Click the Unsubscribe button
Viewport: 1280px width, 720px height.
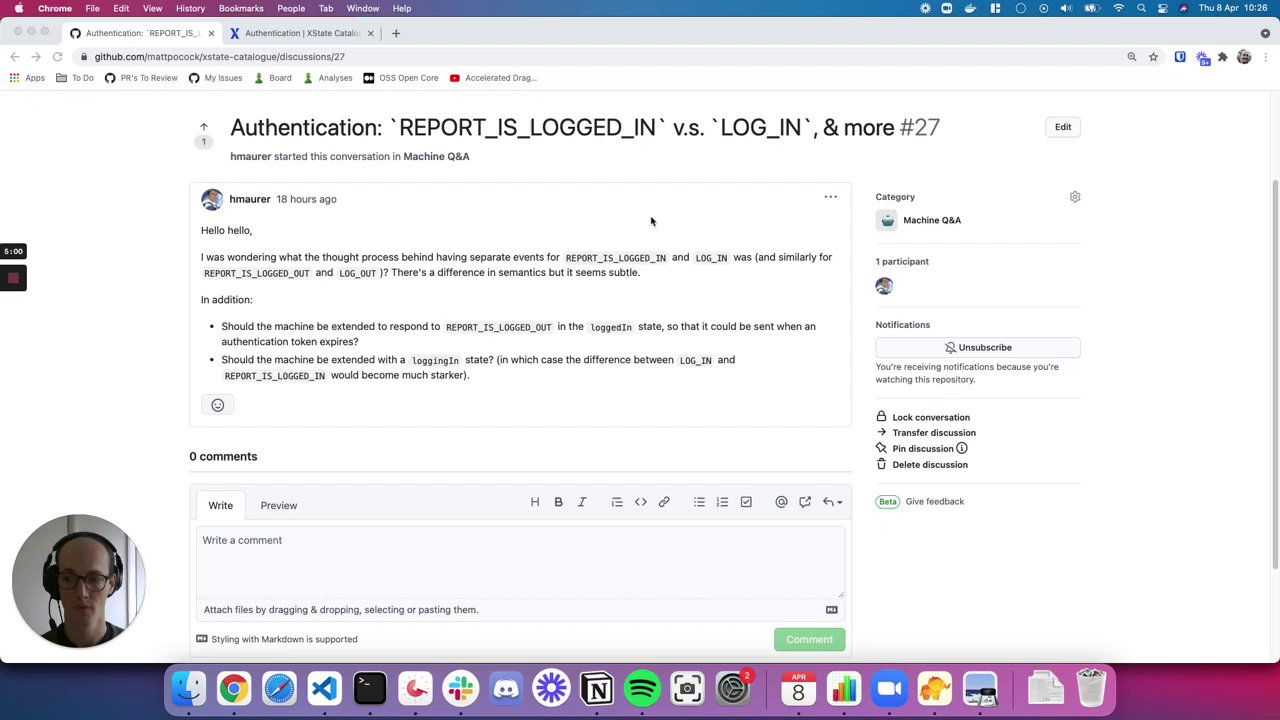tap(978, 348)
